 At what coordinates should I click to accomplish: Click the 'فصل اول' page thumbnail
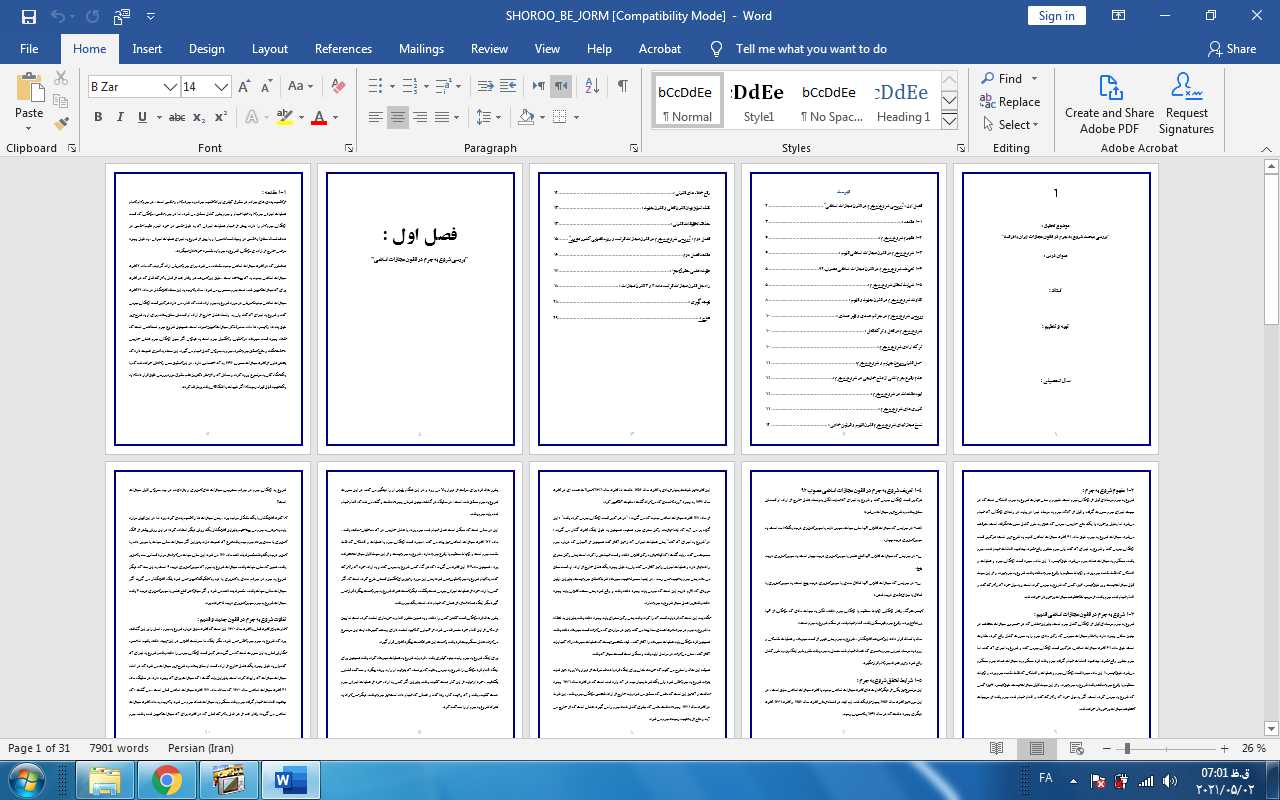click(x=420, y=308)
